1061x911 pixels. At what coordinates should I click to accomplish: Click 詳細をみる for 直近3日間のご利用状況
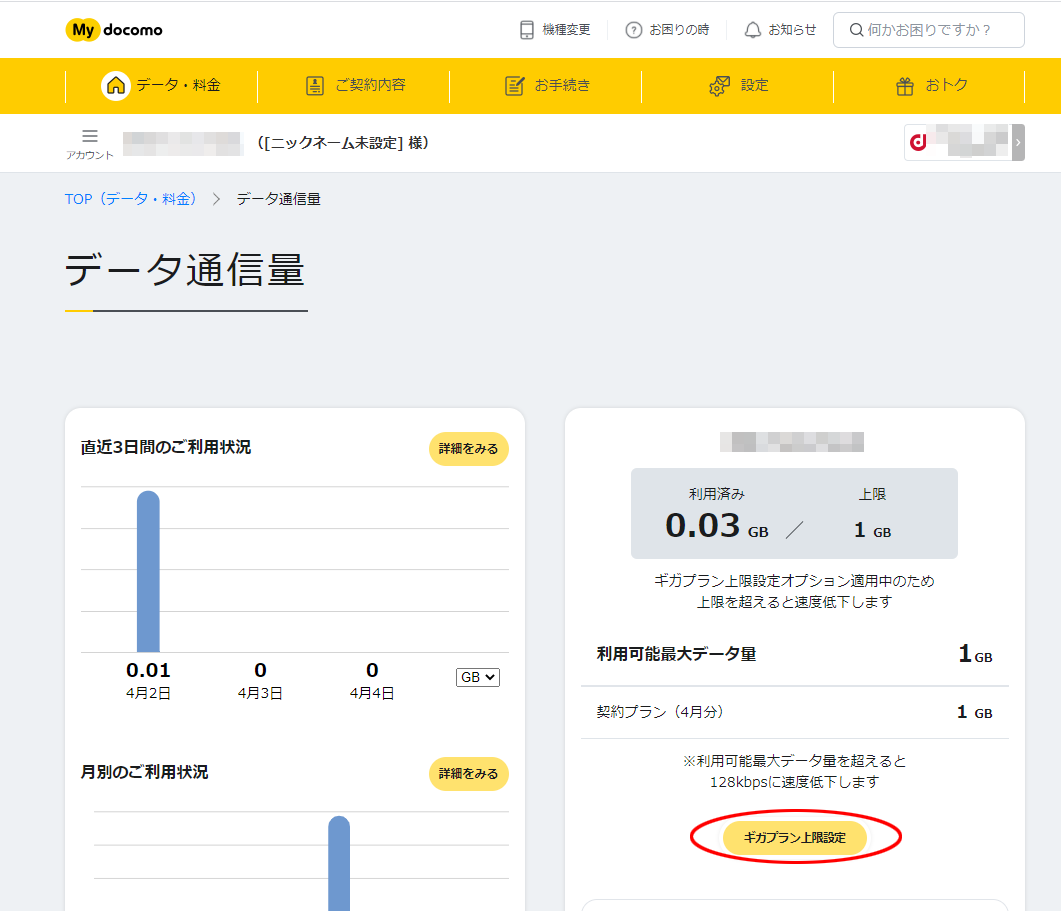click(468, 449)
